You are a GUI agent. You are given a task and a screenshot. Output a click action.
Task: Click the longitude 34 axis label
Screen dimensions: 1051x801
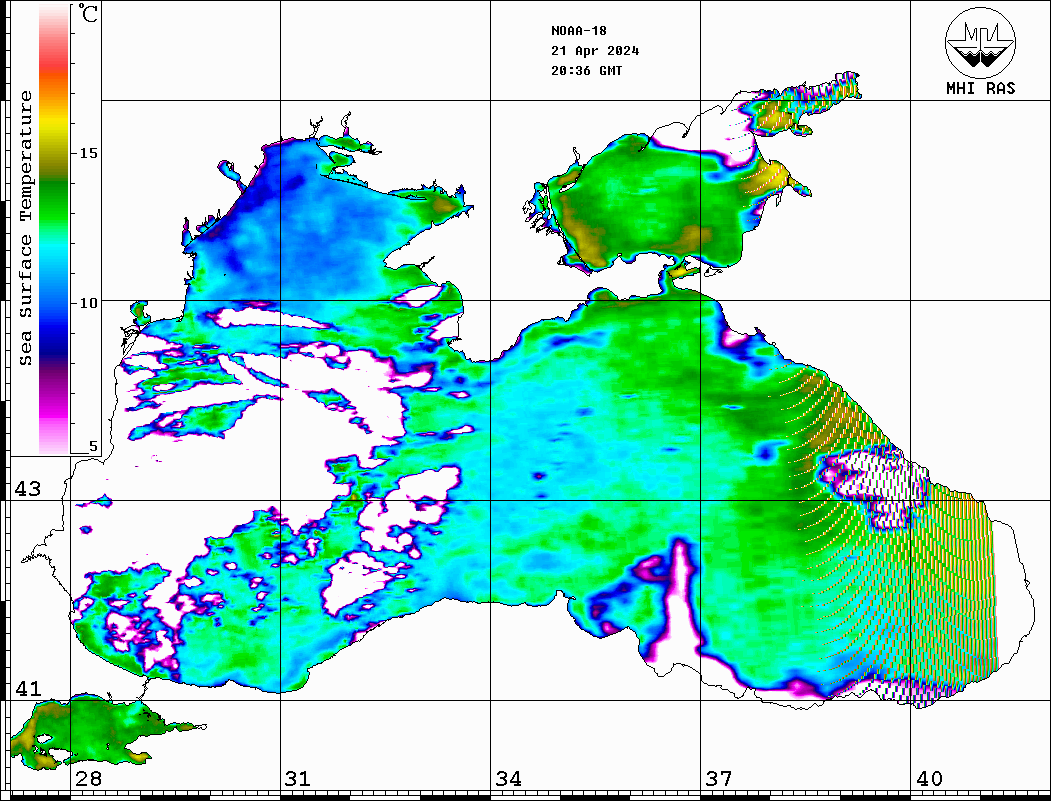[508, 779]
